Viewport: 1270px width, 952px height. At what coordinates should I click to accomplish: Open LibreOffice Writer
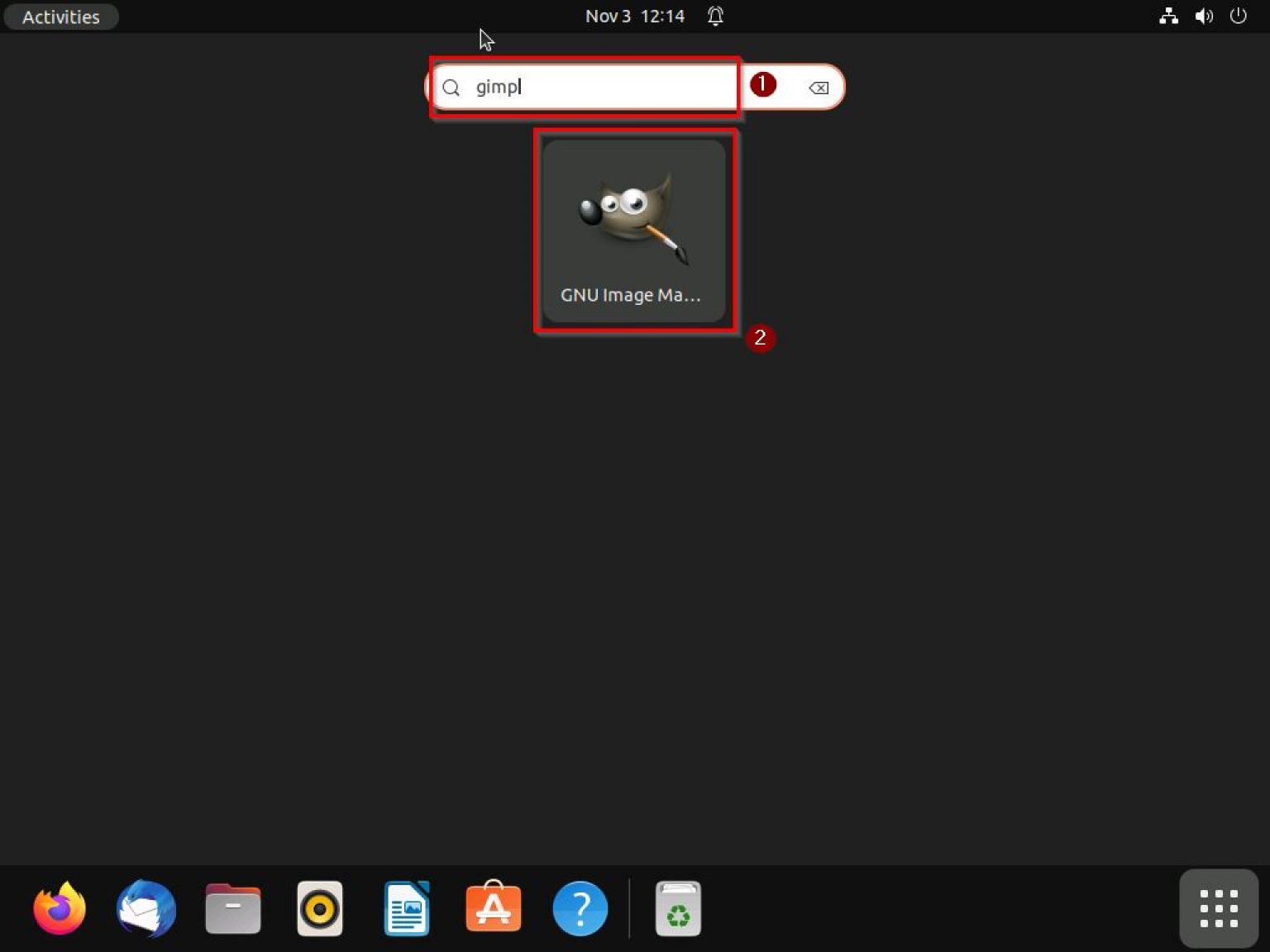click(x=406, y=907)
